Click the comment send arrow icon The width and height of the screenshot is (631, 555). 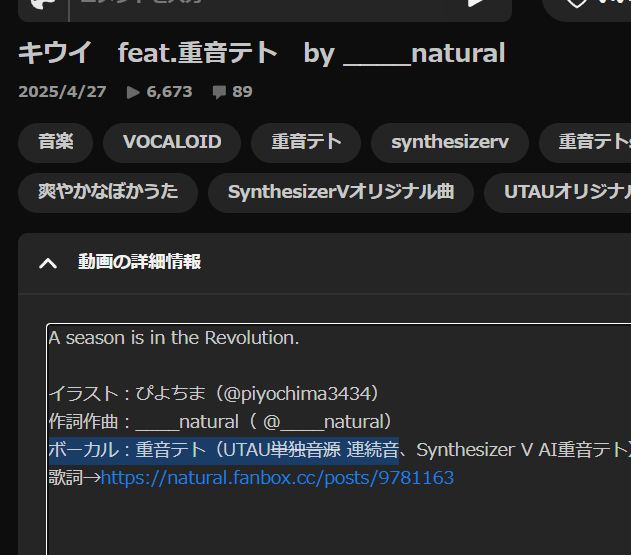476,4
